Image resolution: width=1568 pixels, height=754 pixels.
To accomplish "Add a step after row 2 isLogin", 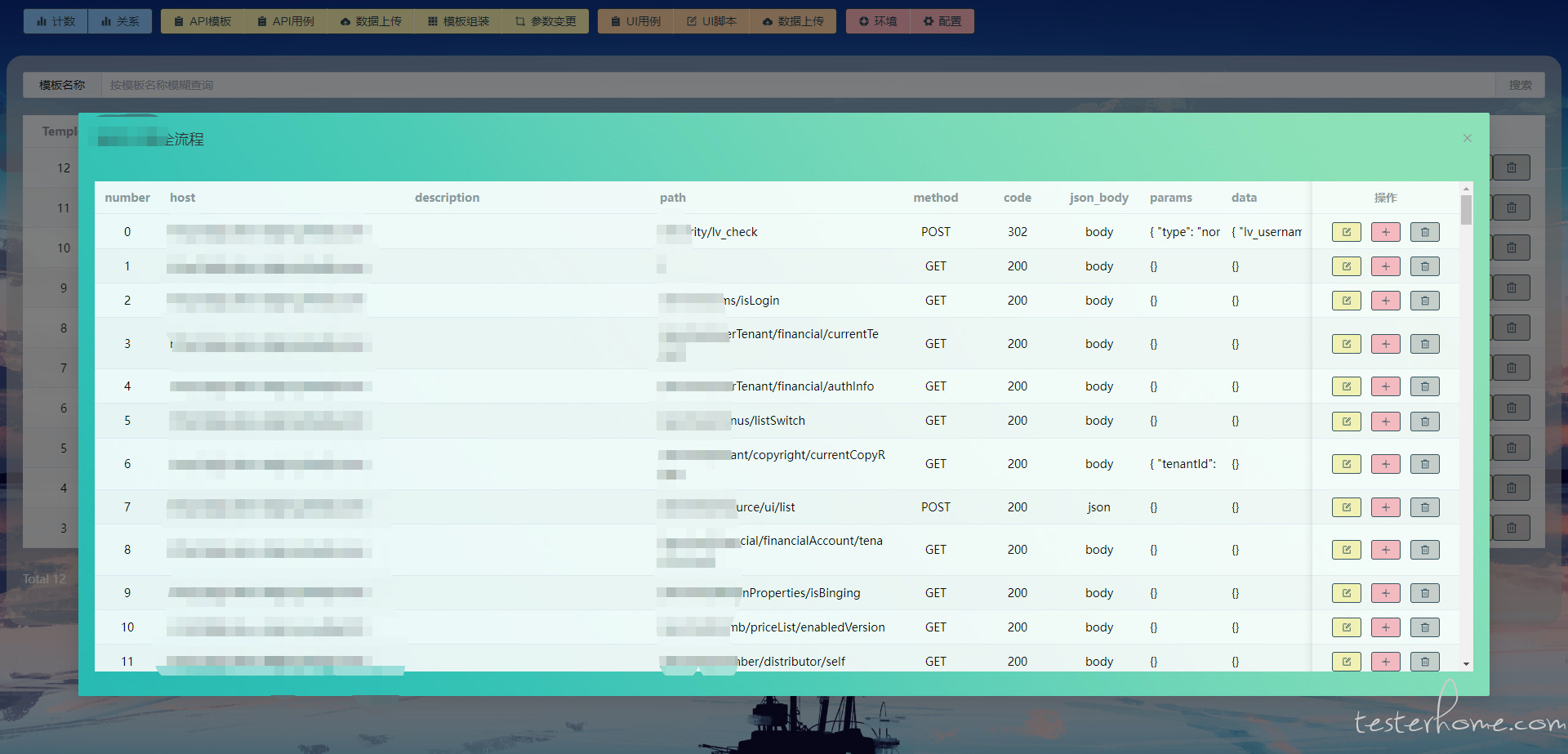I will pyautogui.click(x=1386, y=301).
